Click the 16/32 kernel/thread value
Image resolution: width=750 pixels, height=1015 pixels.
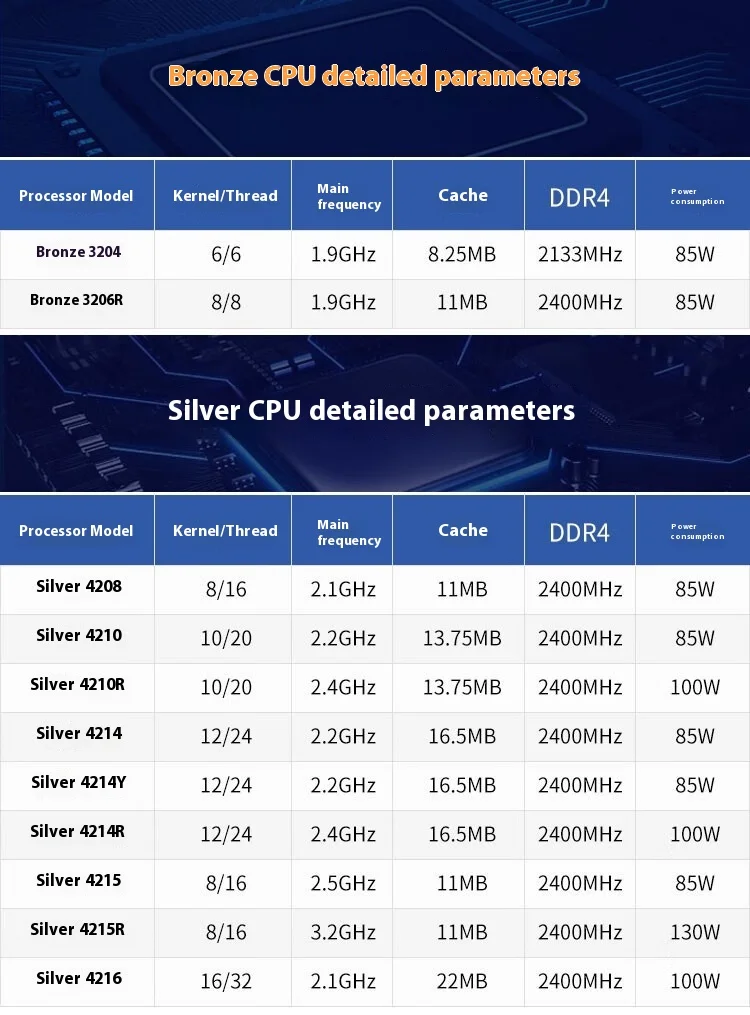[x=226, y=981]
